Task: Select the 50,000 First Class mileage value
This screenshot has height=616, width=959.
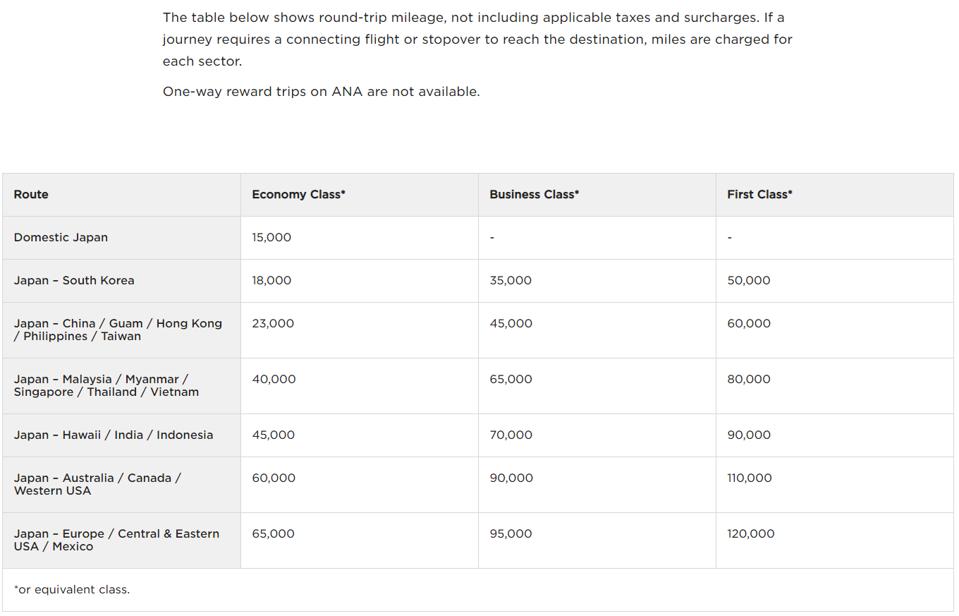Action: click(x=748, y=280)
